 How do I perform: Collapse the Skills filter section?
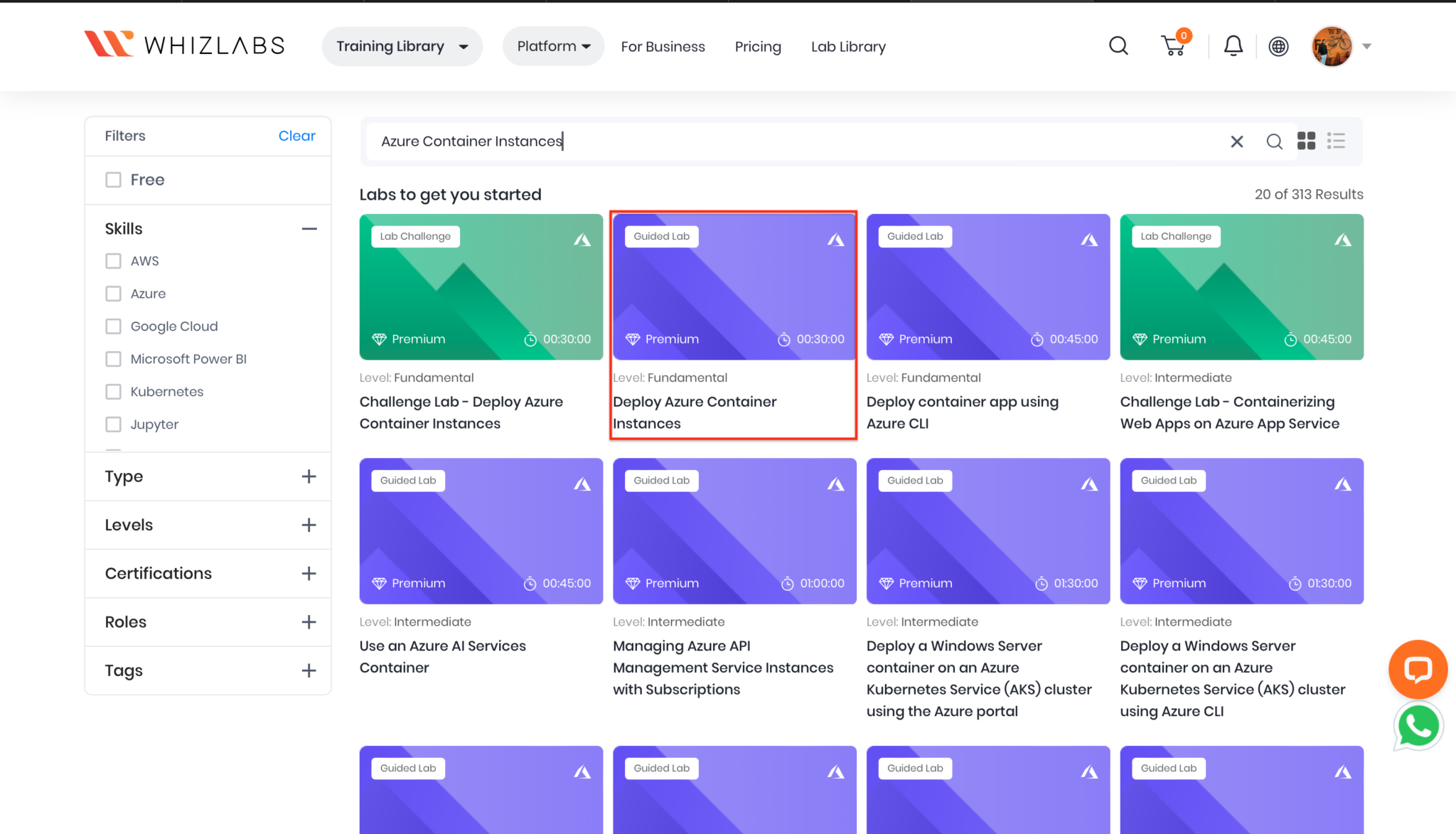click(309, 228)
